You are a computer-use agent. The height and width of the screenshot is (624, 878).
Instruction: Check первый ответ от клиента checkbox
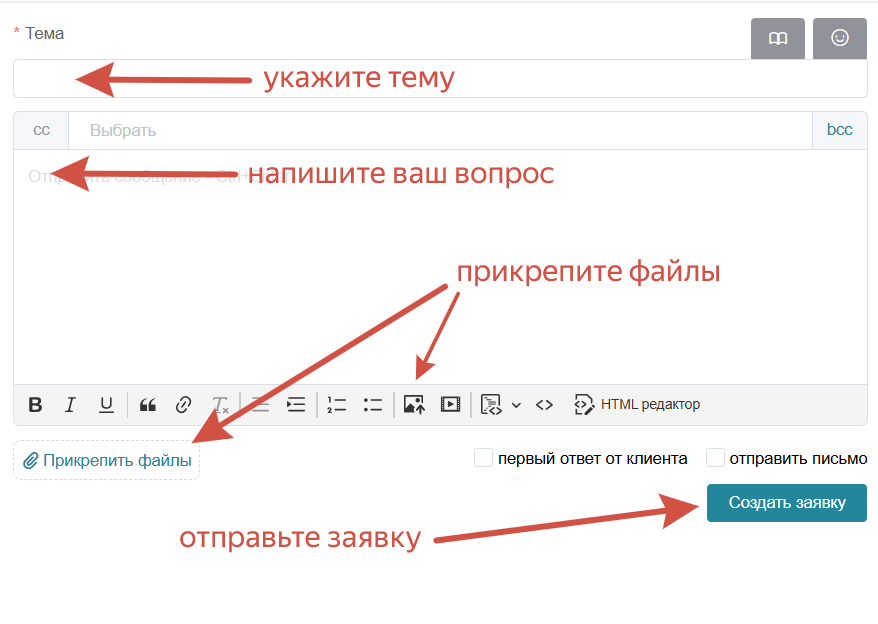click(483, 458)
